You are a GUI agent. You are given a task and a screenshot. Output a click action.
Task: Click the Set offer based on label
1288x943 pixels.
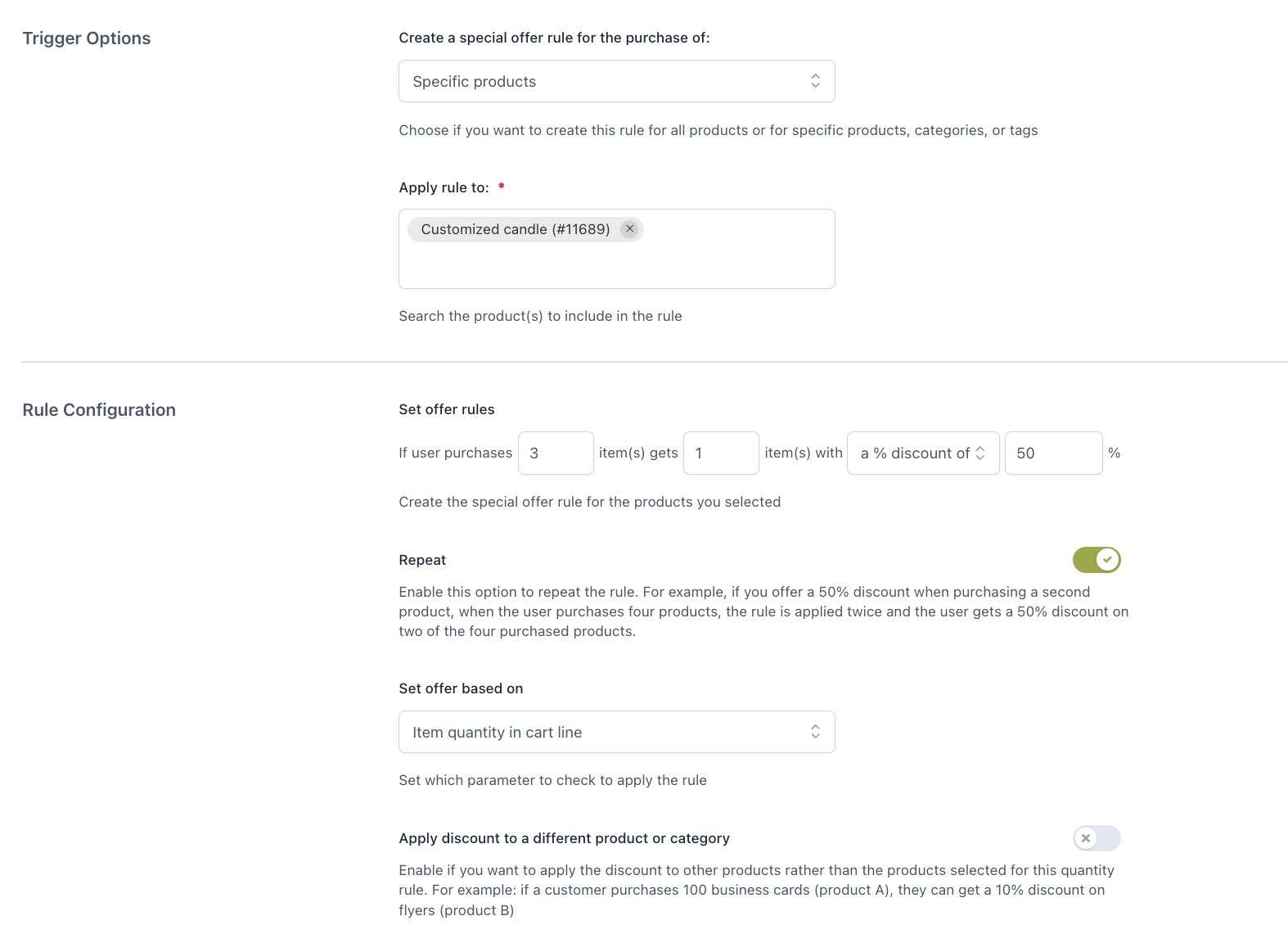click(461, 688)
